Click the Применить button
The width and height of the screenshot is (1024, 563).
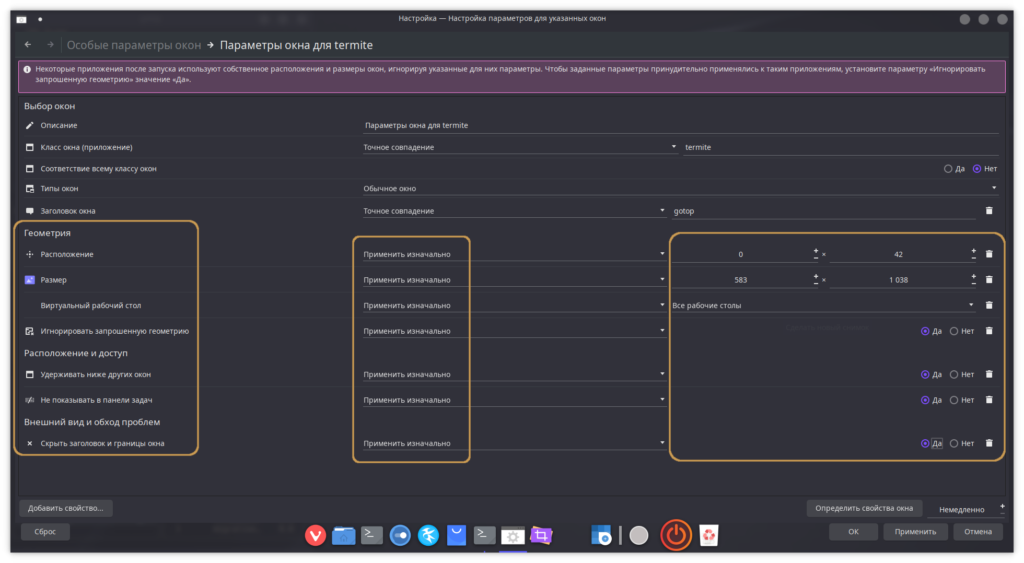(915, 531)
